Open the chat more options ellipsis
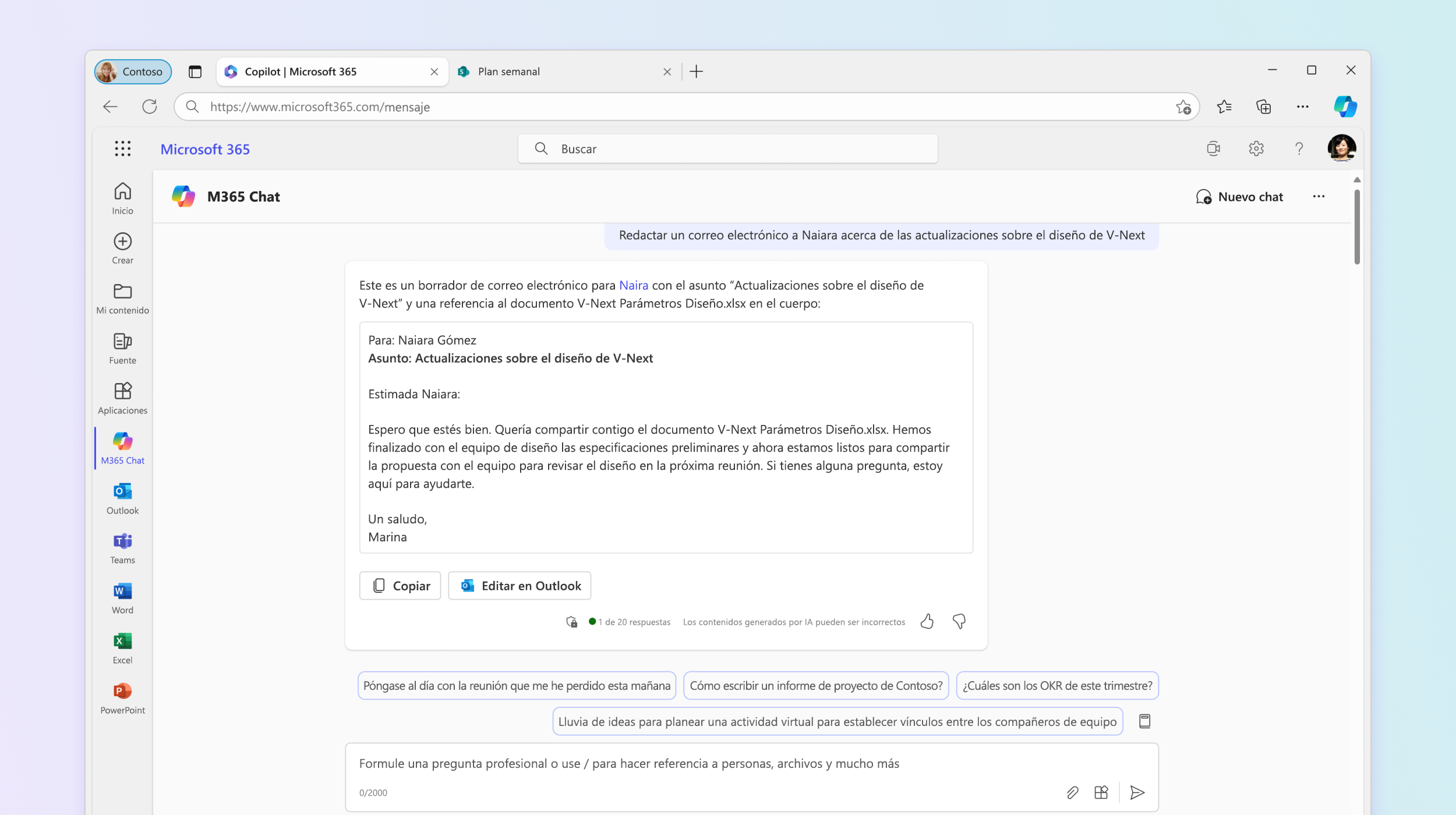Viewport: 1456px width, 815px height. point(1319,197)
